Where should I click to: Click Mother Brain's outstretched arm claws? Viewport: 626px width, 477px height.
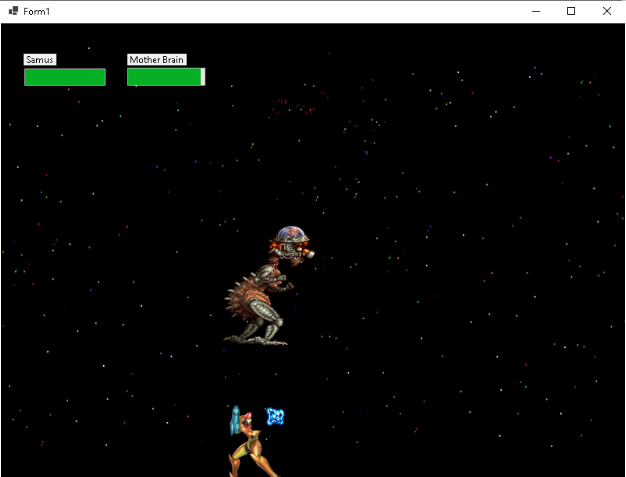[x=289, y=285]
